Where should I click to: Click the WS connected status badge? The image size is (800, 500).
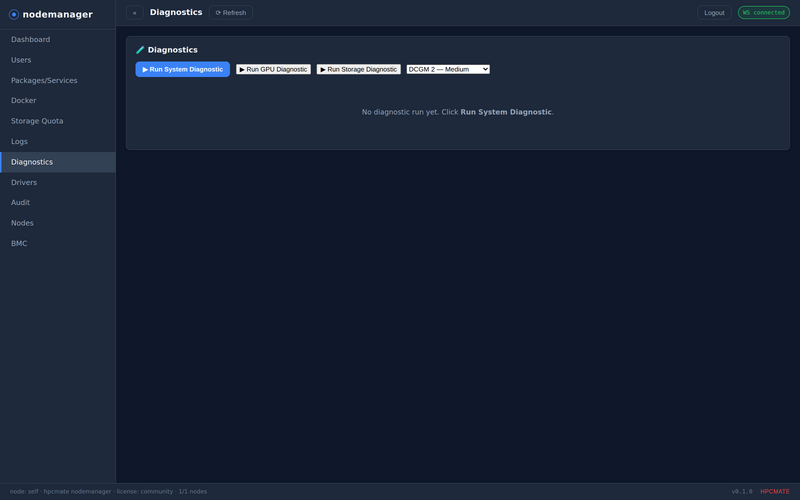(764, 13)
